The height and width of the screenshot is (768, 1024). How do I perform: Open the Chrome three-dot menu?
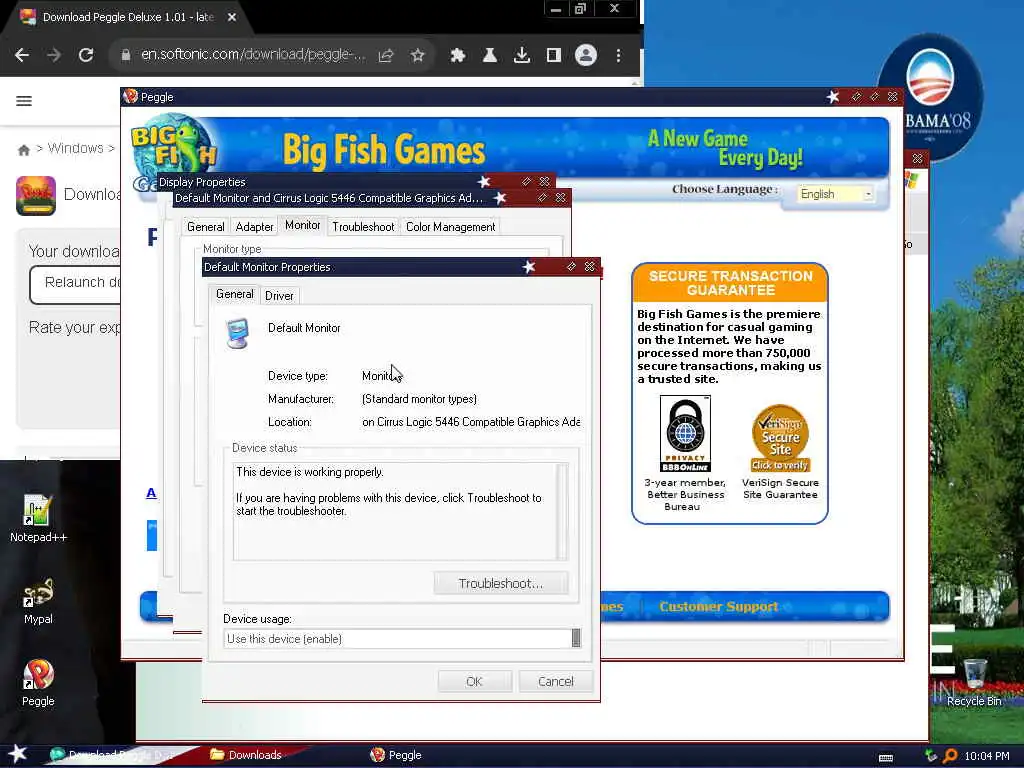[618, 56]
